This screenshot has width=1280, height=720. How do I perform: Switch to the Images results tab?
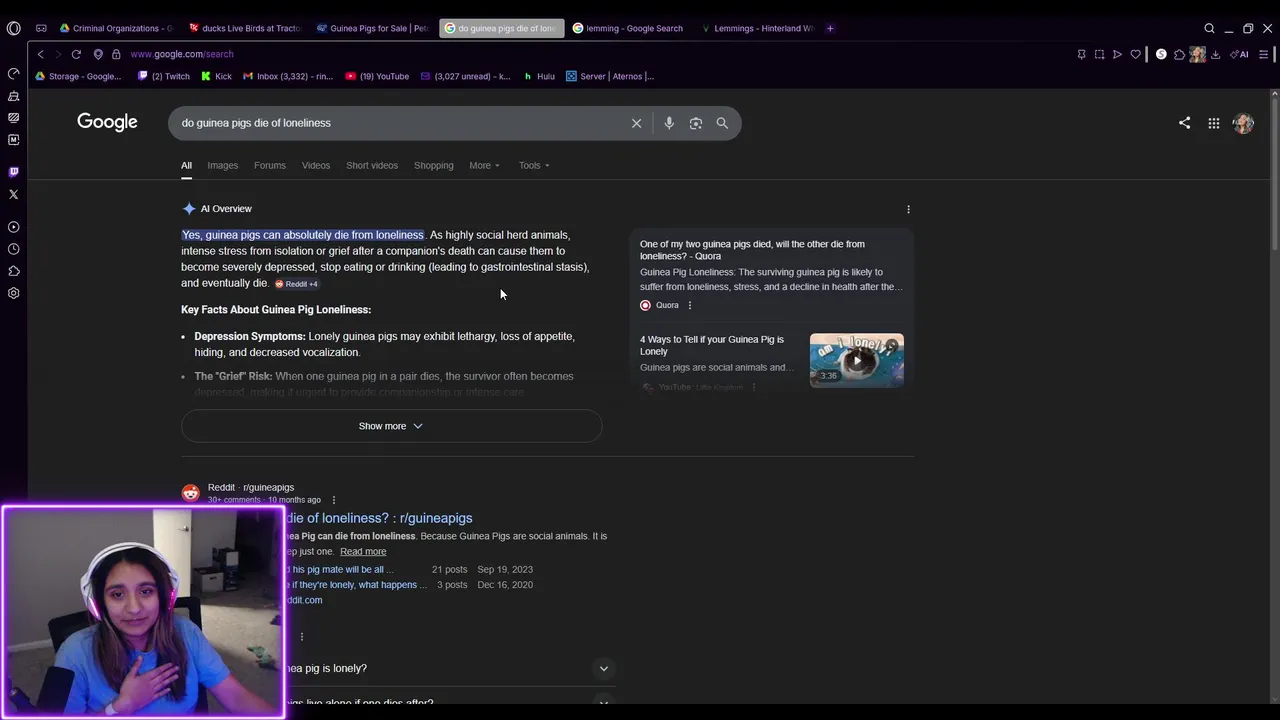point(223,165)
